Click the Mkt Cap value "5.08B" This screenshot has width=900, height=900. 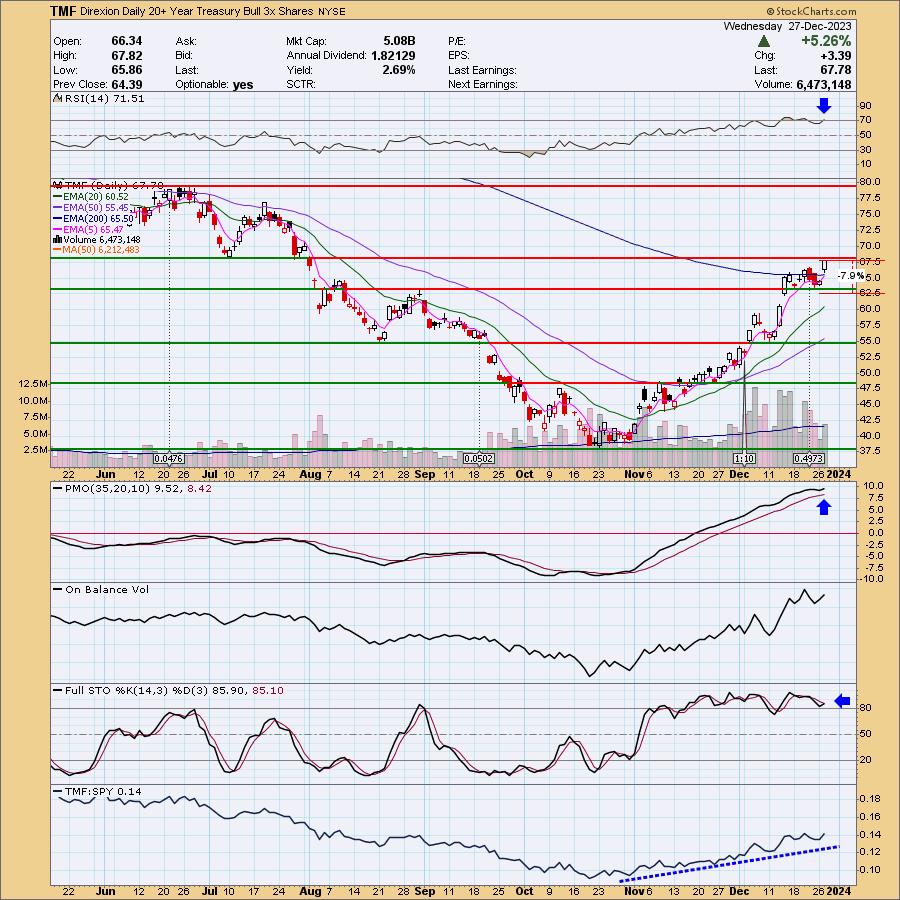point(399,41)
